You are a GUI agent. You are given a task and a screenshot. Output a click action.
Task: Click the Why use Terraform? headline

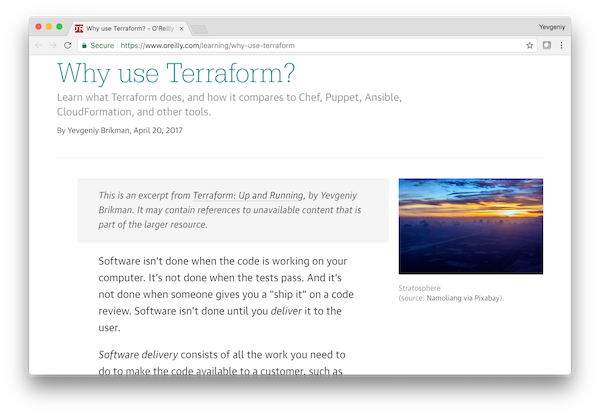click(176, 73)
